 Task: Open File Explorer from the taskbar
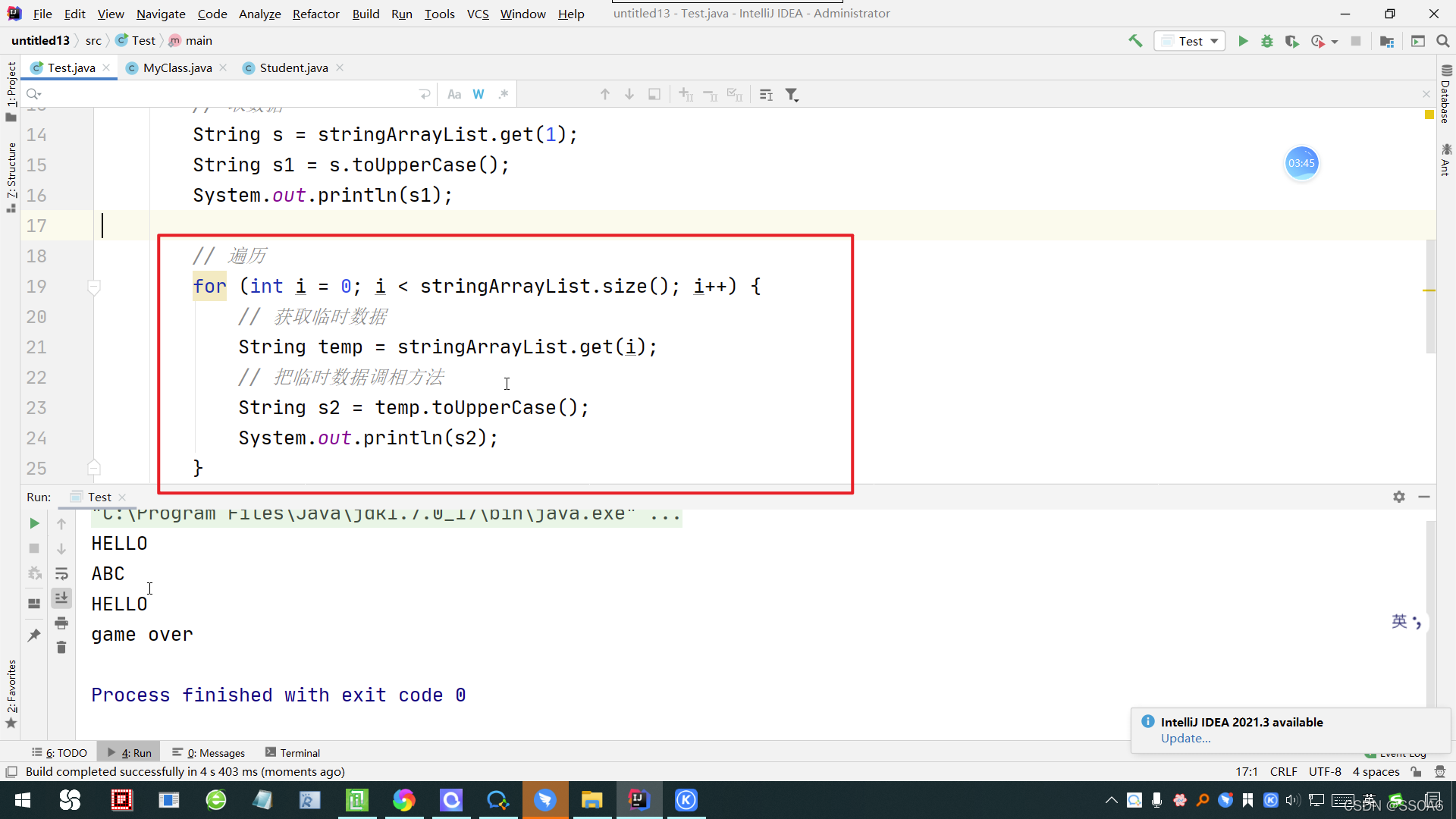click(x=591, y=800)
